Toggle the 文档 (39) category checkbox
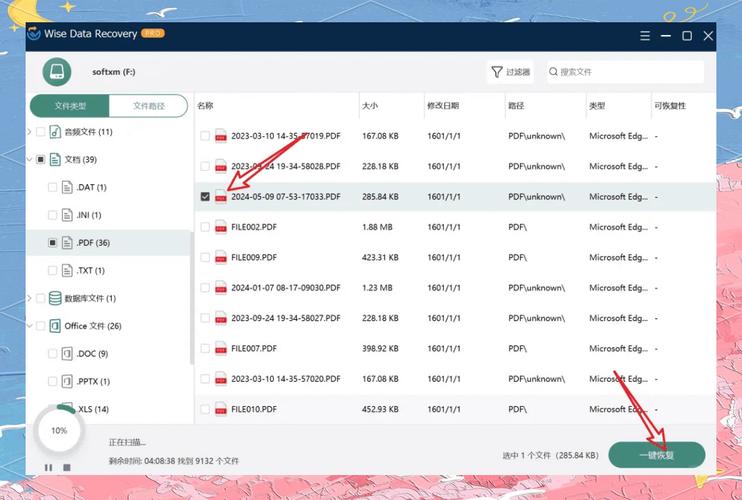Screen dimensions: 742x500 (x=41, y=159)
